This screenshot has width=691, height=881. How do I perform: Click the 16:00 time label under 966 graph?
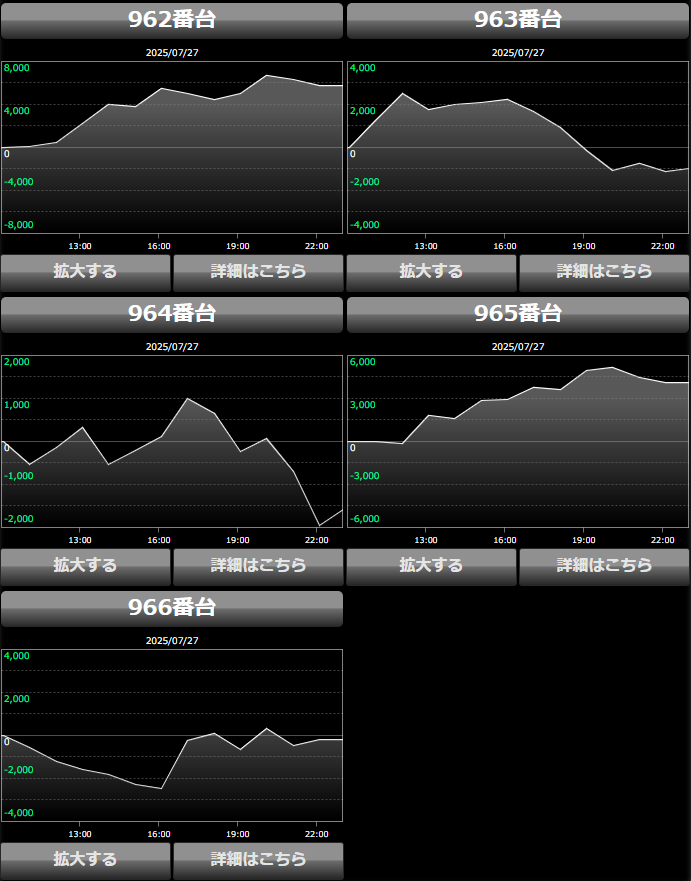tap(159, 834)
